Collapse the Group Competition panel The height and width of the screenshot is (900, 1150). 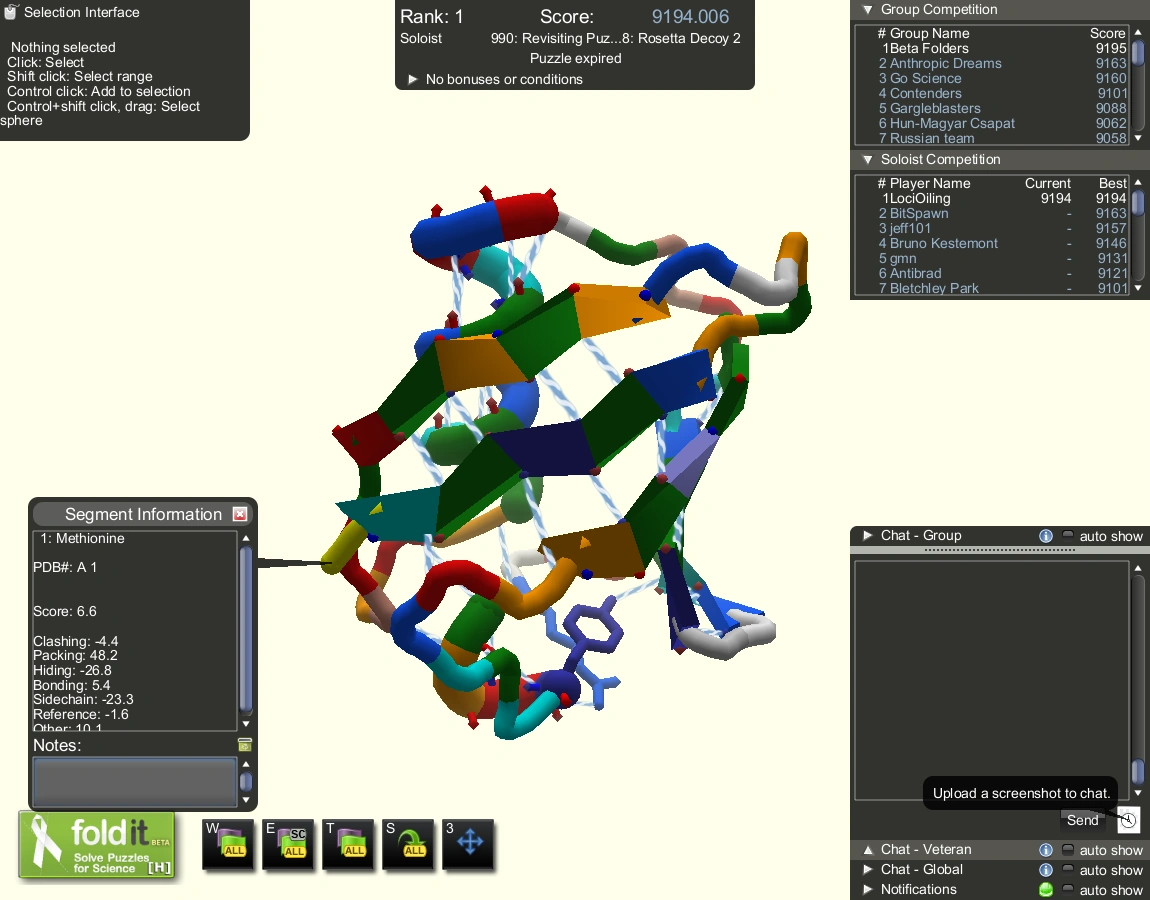866,9
